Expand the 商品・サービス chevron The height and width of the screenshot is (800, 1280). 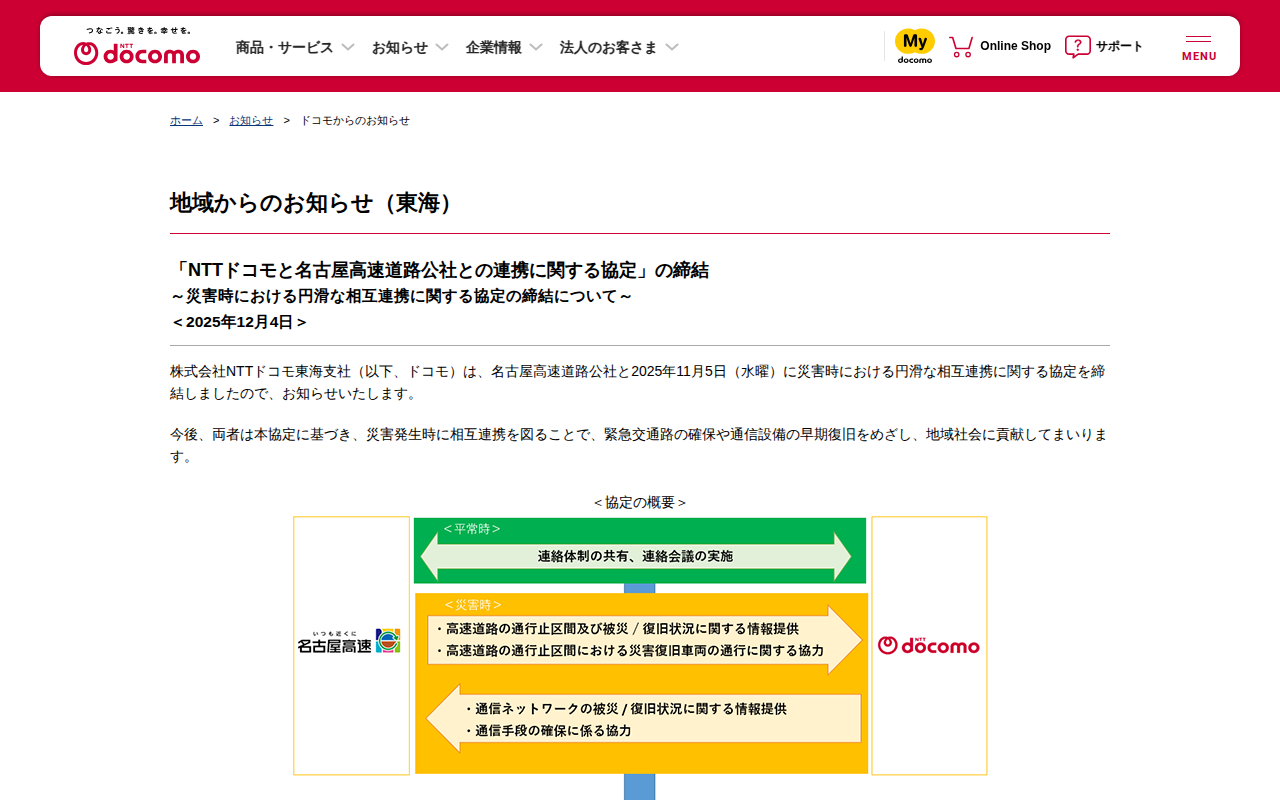coord(348,47)
